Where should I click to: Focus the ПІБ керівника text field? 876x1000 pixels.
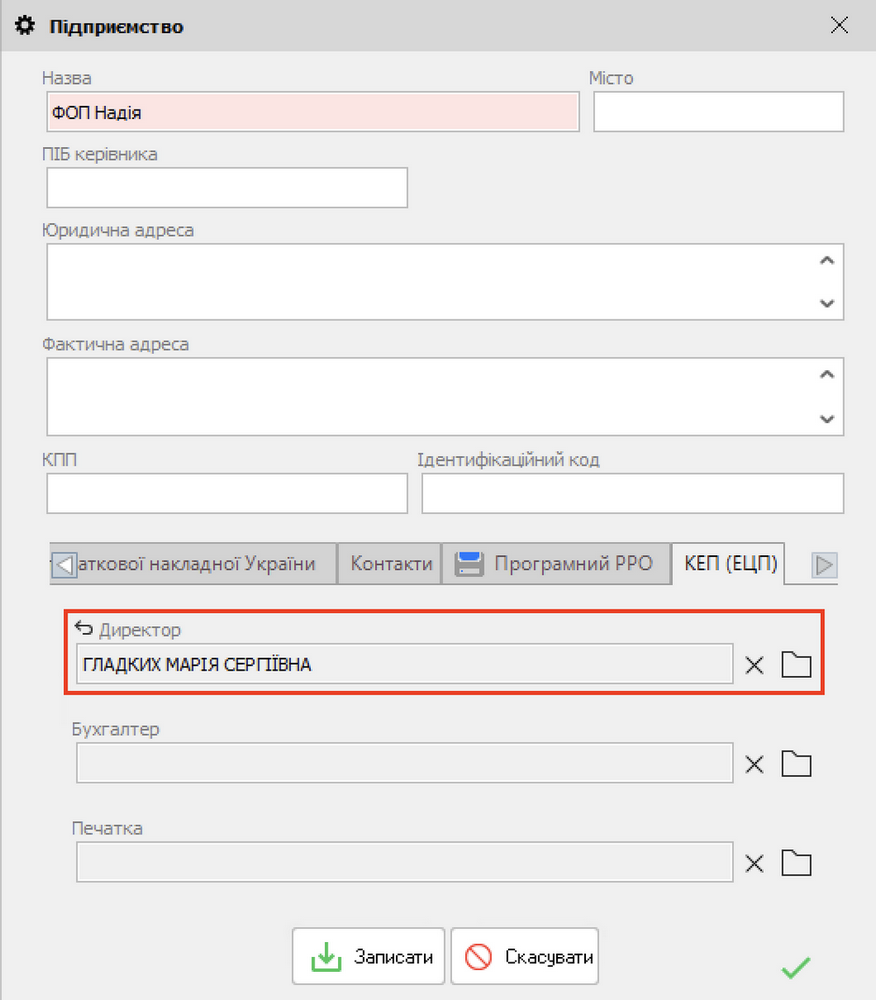[227, 188]
